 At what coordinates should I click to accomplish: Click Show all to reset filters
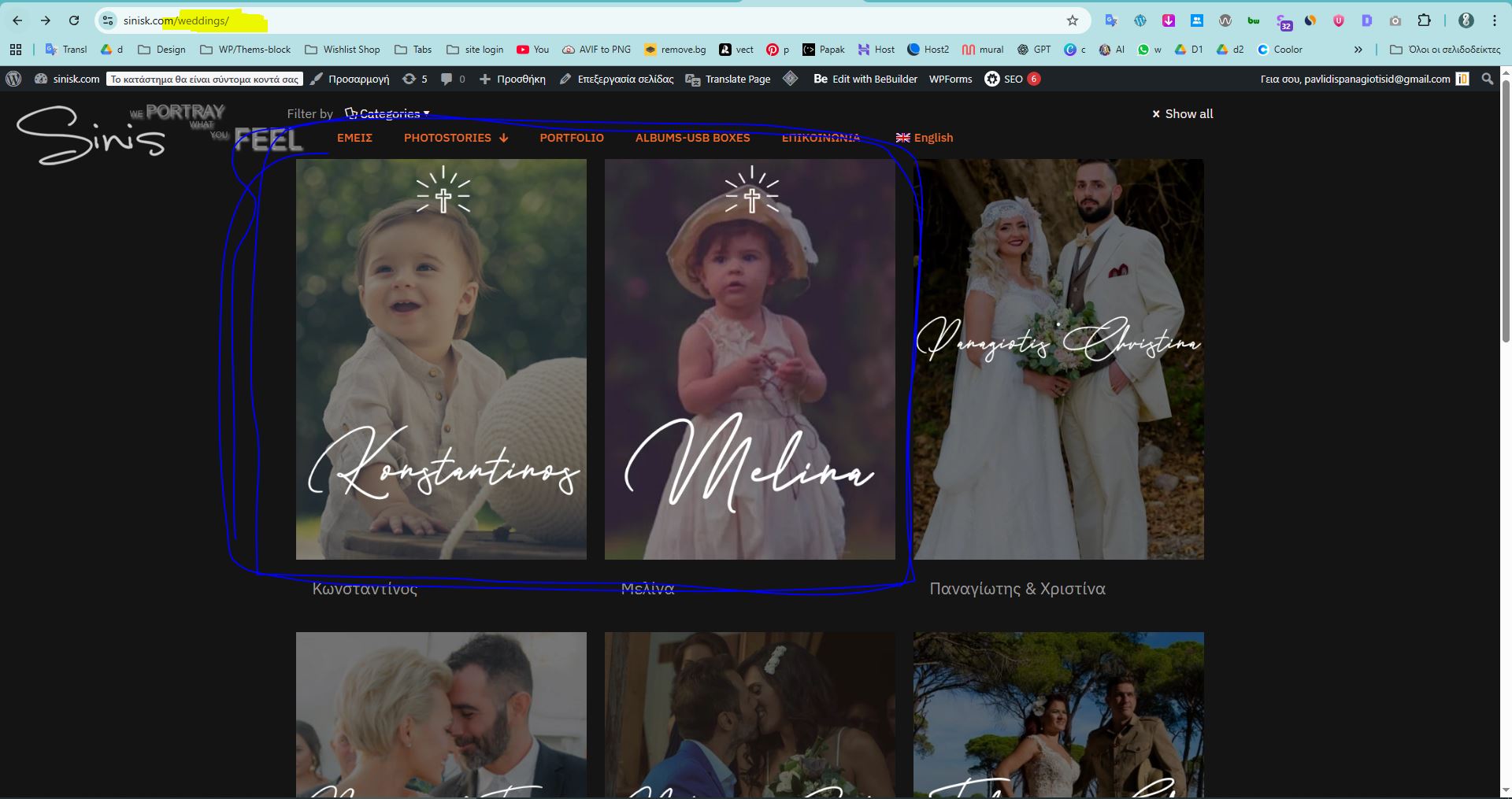[1182, 114]
